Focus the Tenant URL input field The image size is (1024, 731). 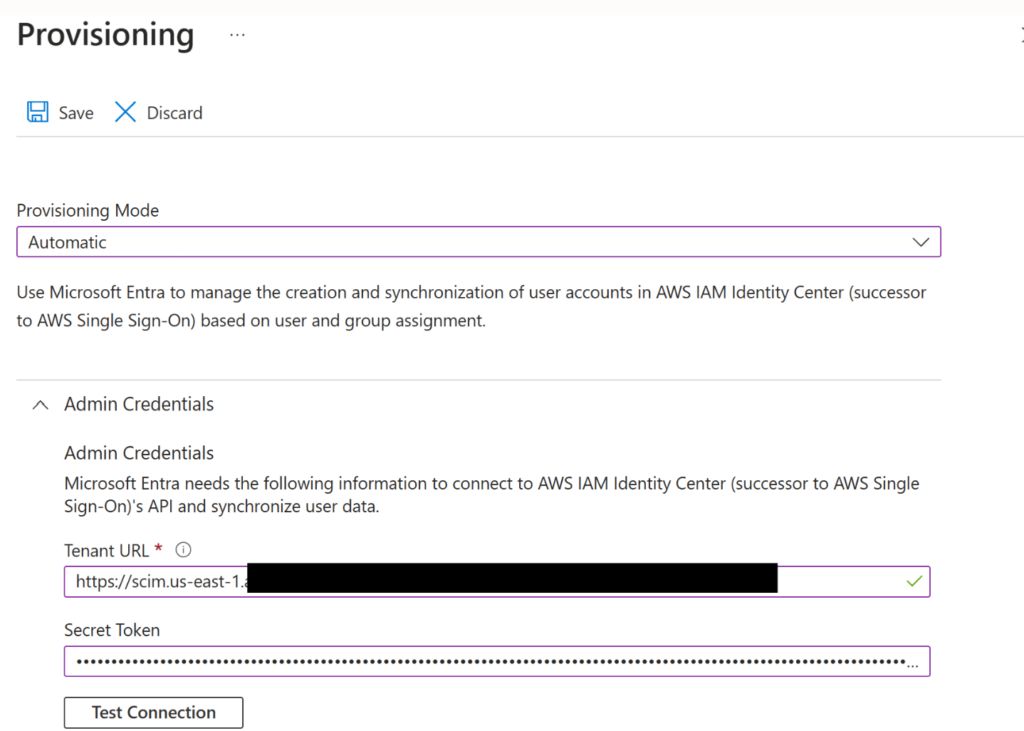coord(497,581)
